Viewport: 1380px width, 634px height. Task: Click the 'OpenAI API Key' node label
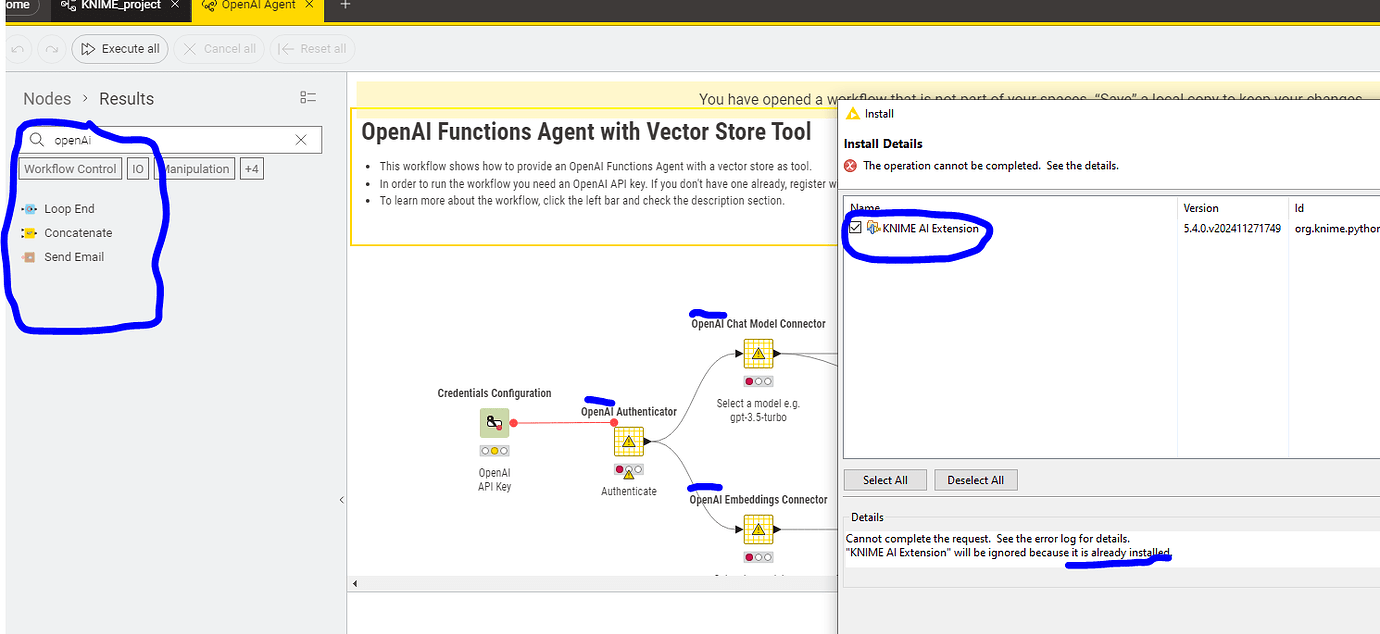click(x=494, y=480)
